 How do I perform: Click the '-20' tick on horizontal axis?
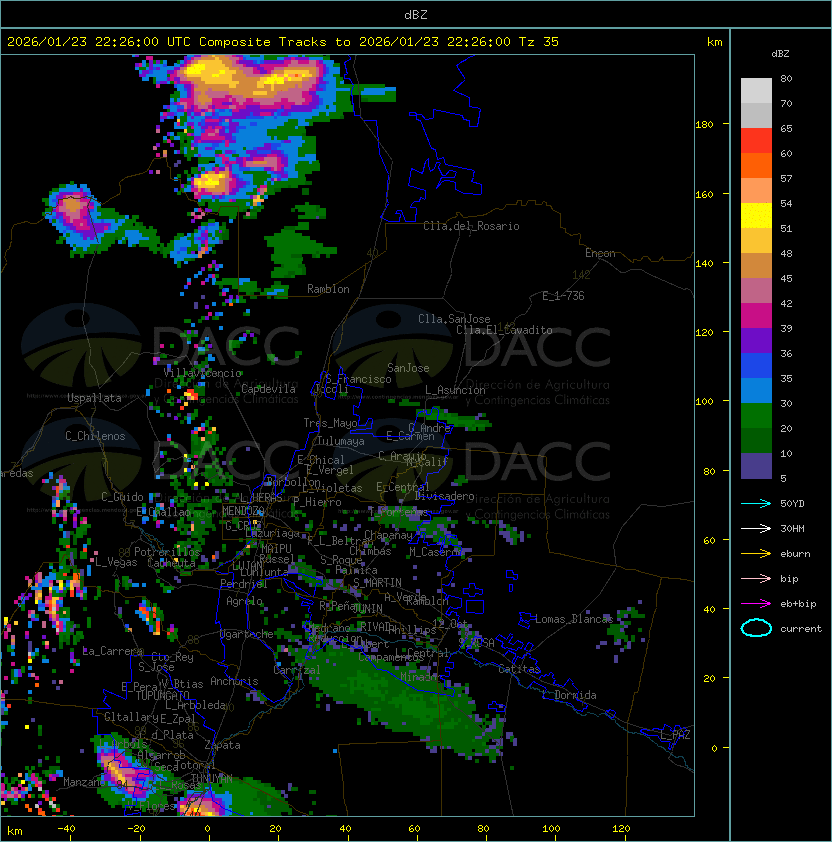click(136, 829)
